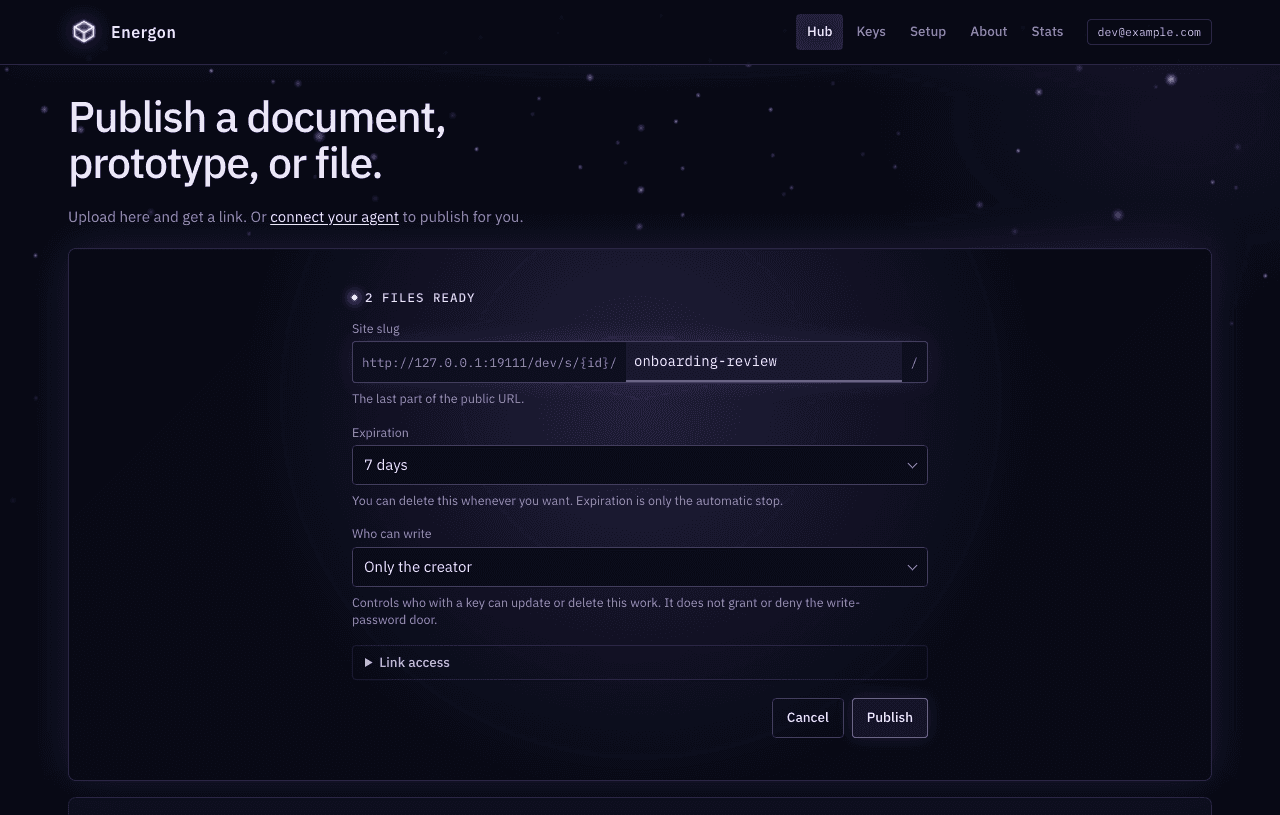Edit the site slug field 'onboarding-review'
The height and width of the screenshot is (815, 1280).
coord(764,362)
